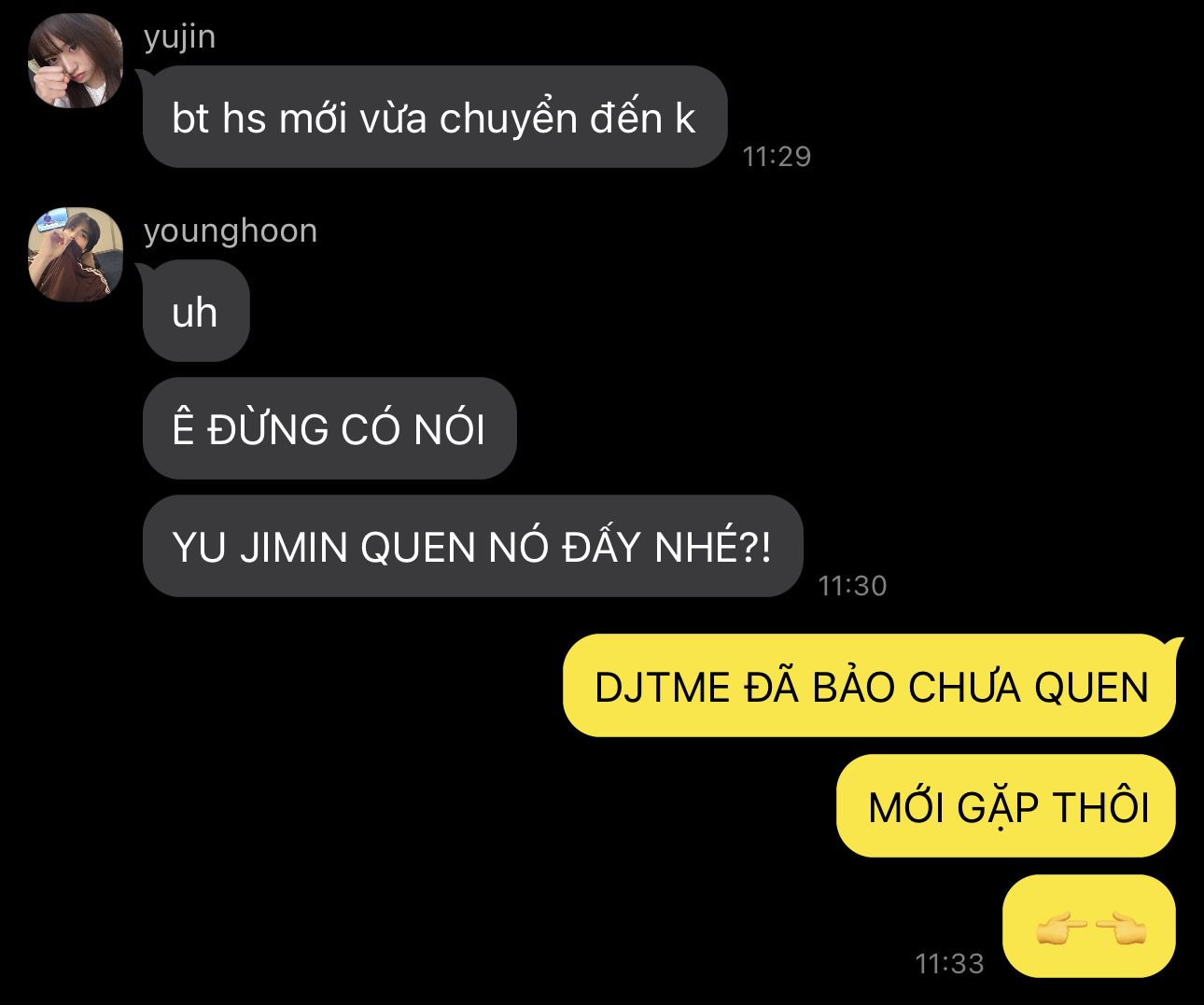This screenshot has width=1204, height=1005.
Task: Tap the 11:29 timestamp
Action: click(x=777, y=156)
